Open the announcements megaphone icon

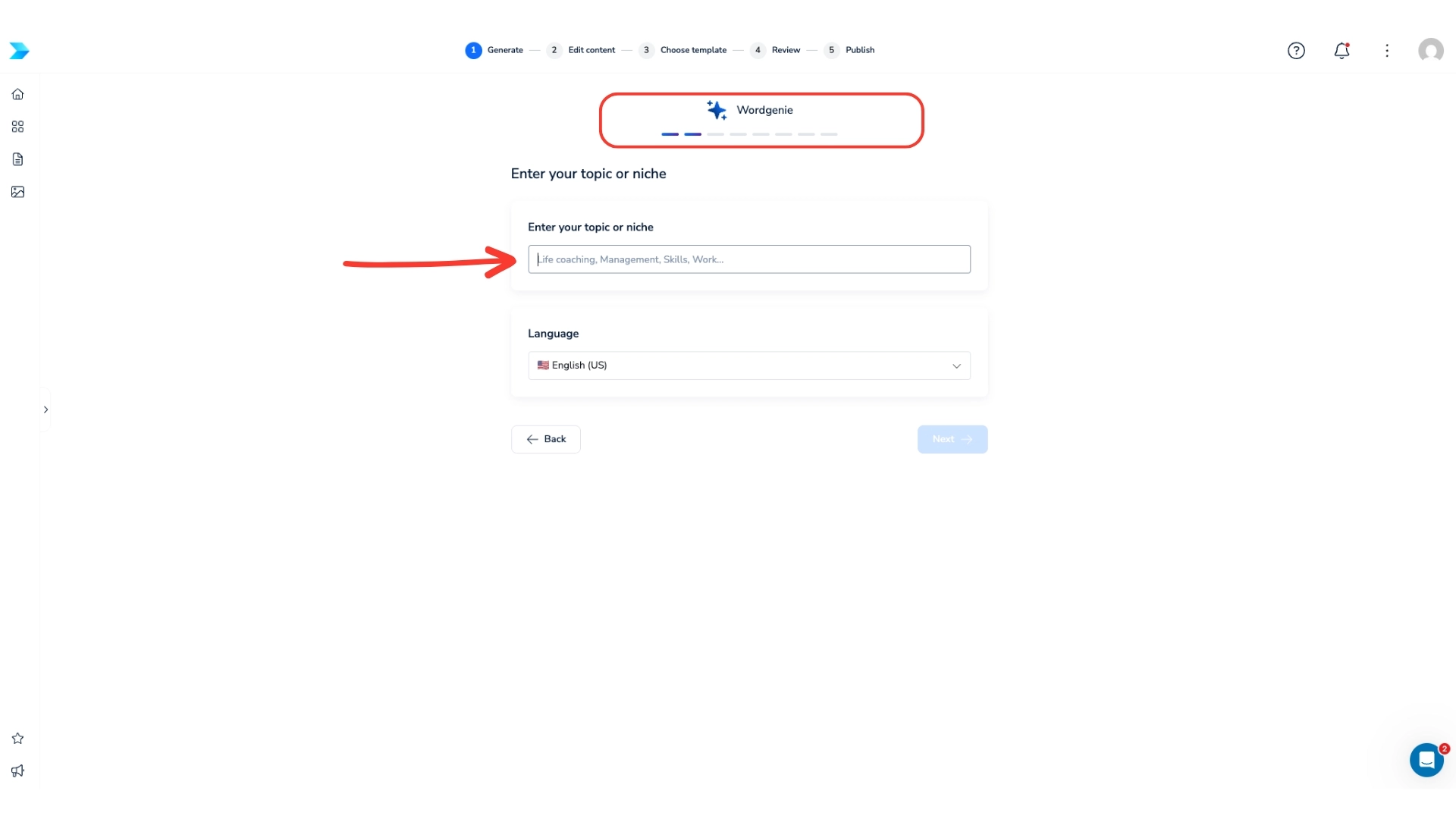(x=17, y=771)
